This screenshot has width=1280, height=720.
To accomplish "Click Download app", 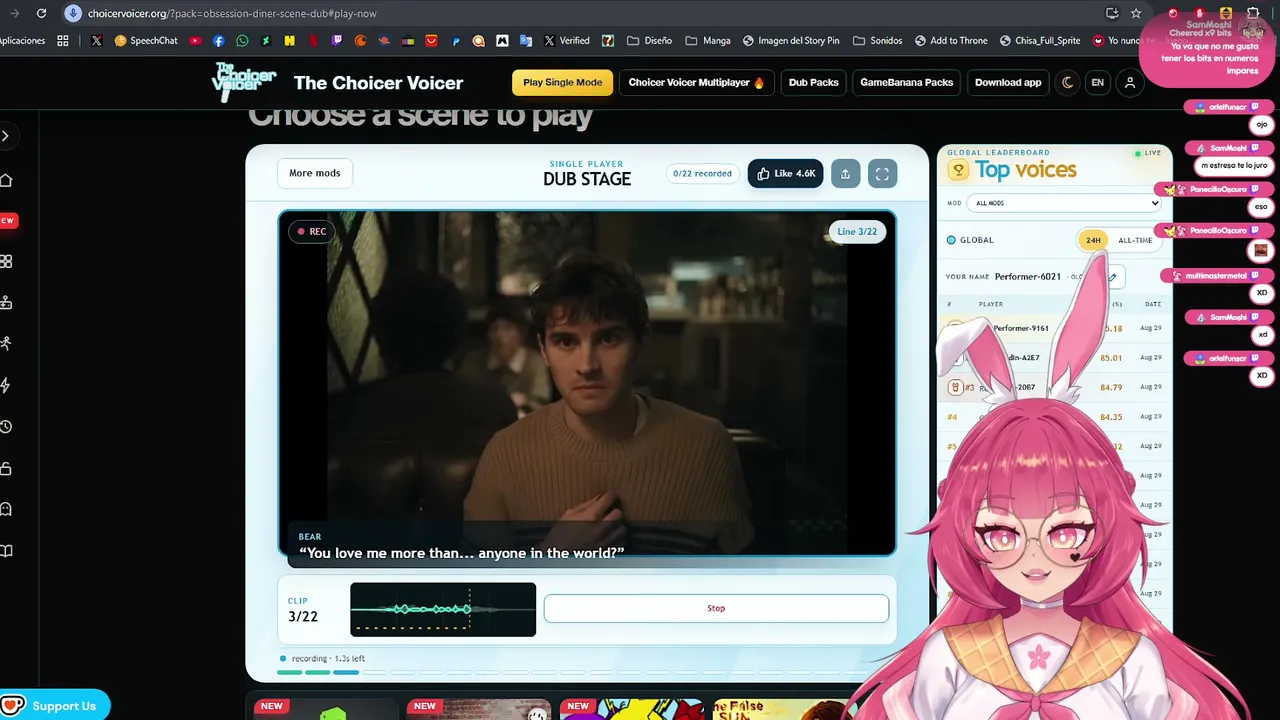I will click(1008, 82).
